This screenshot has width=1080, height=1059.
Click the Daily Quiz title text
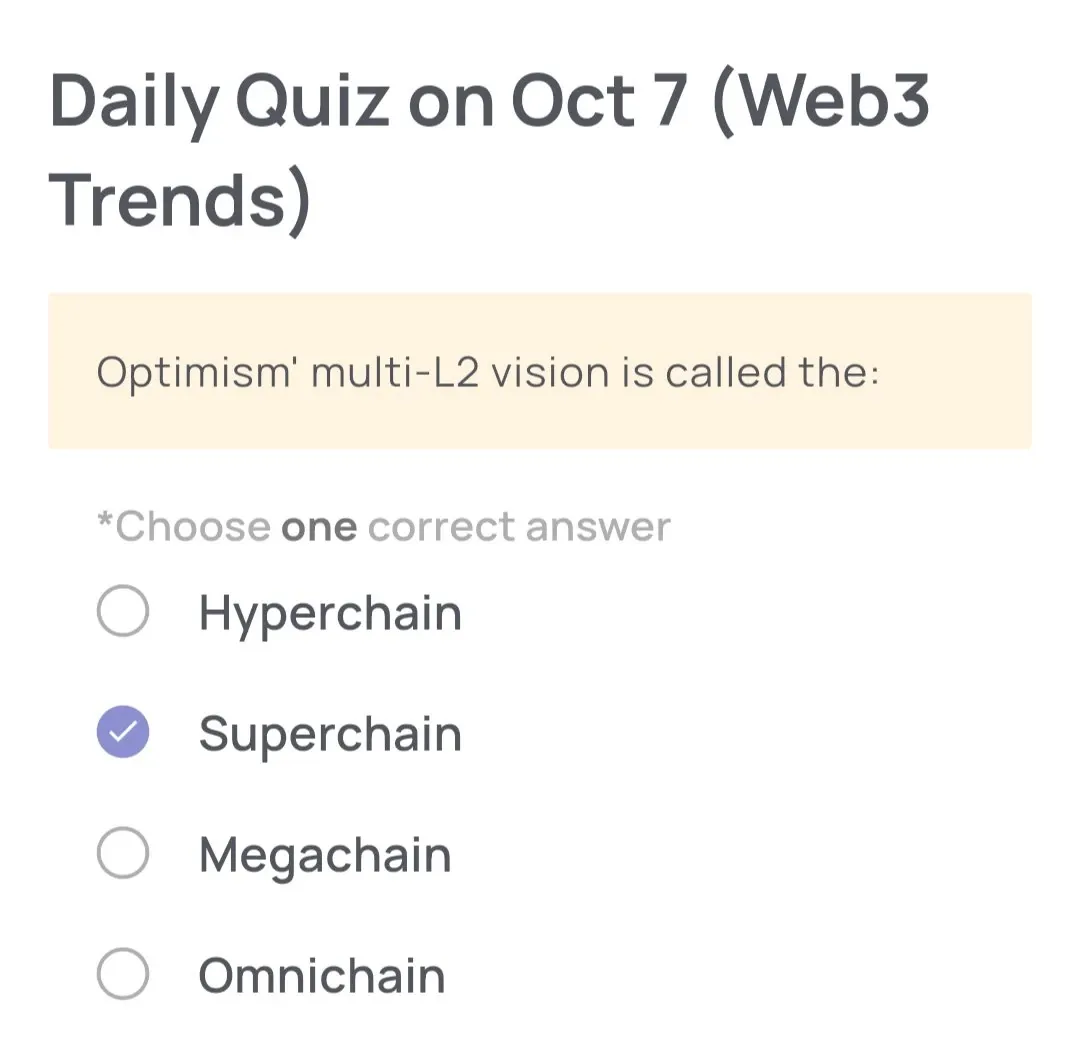click(x=490, y=100)
